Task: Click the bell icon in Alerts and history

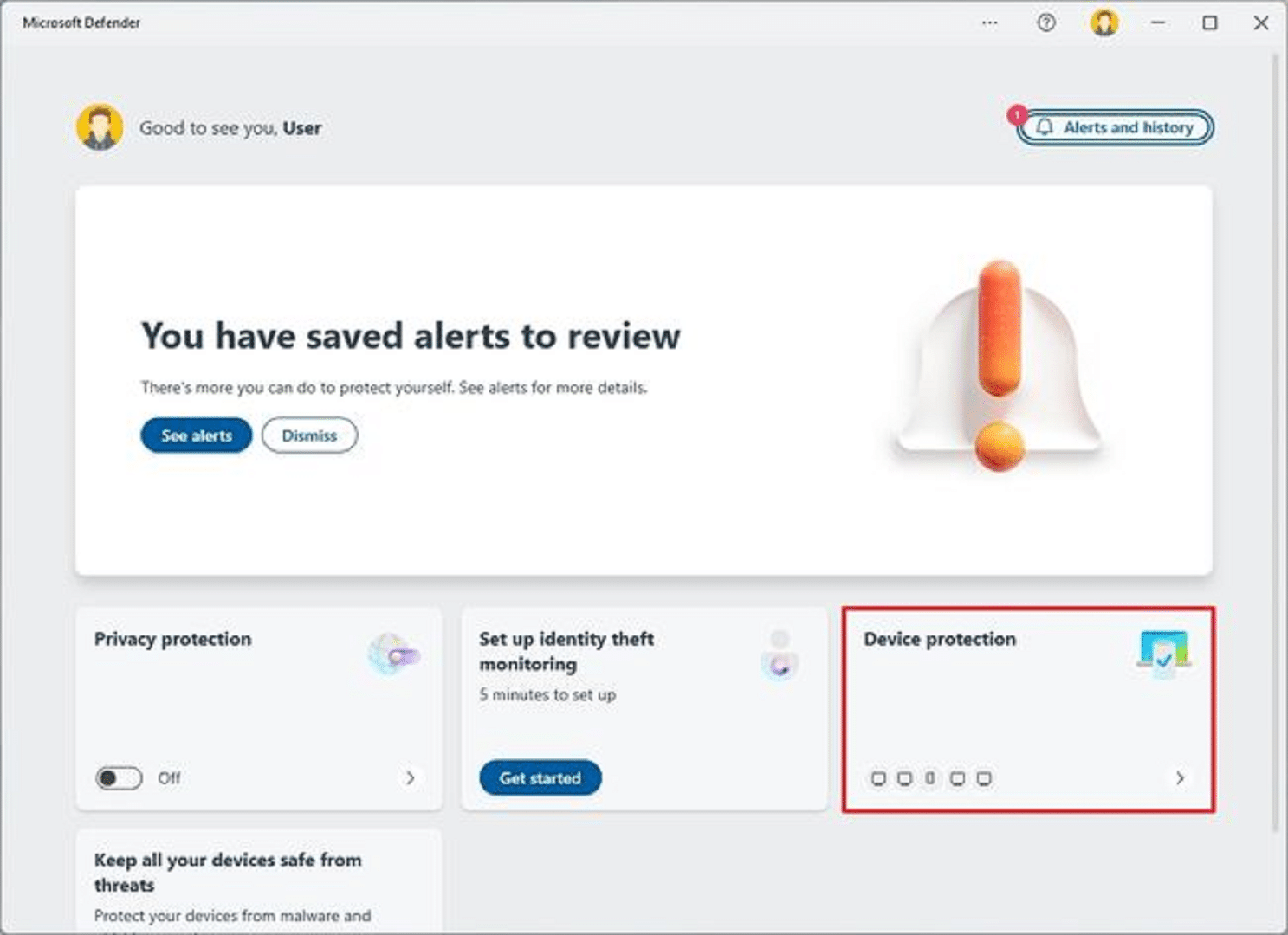Action: [1045, 127]
